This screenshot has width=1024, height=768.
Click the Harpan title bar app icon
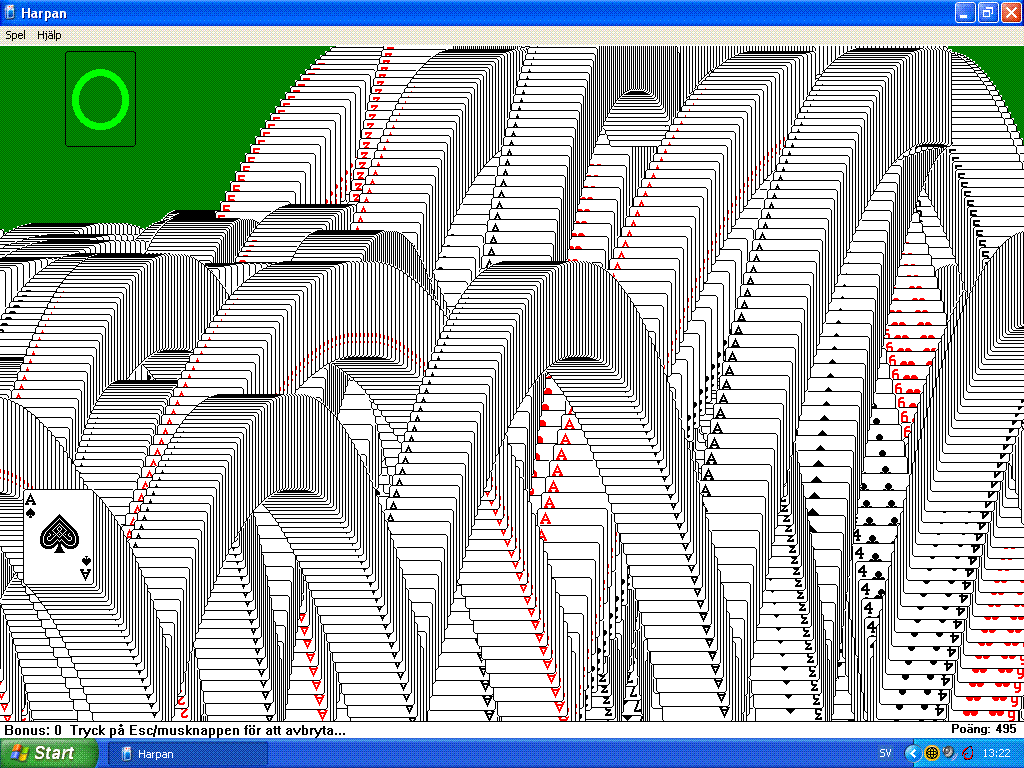tap(10, 13)
